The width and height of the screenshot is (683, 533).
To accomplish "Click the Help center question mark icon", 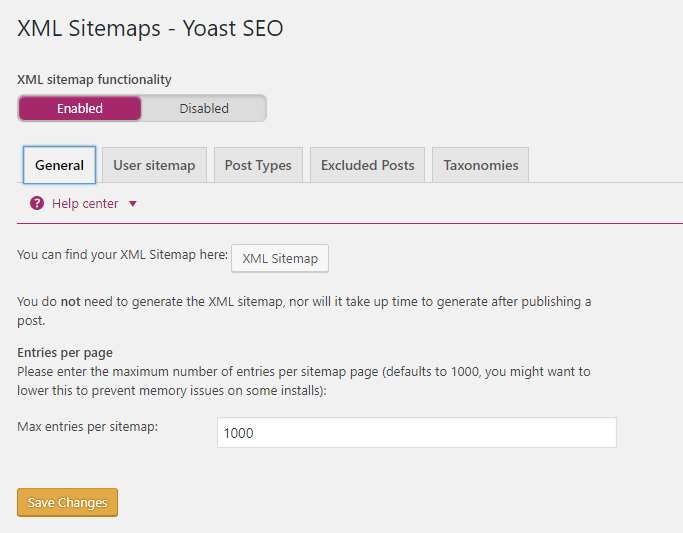I will click(37, 203).
